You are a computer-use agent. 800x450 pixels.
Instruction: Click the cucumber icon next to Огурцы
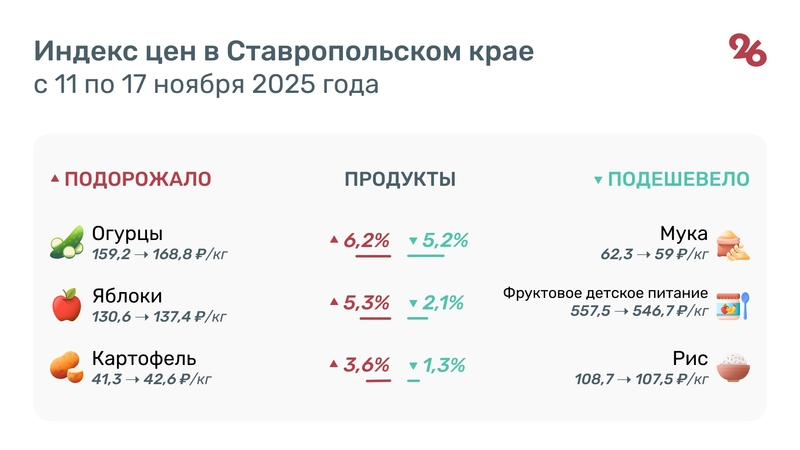tap(67, 244)
